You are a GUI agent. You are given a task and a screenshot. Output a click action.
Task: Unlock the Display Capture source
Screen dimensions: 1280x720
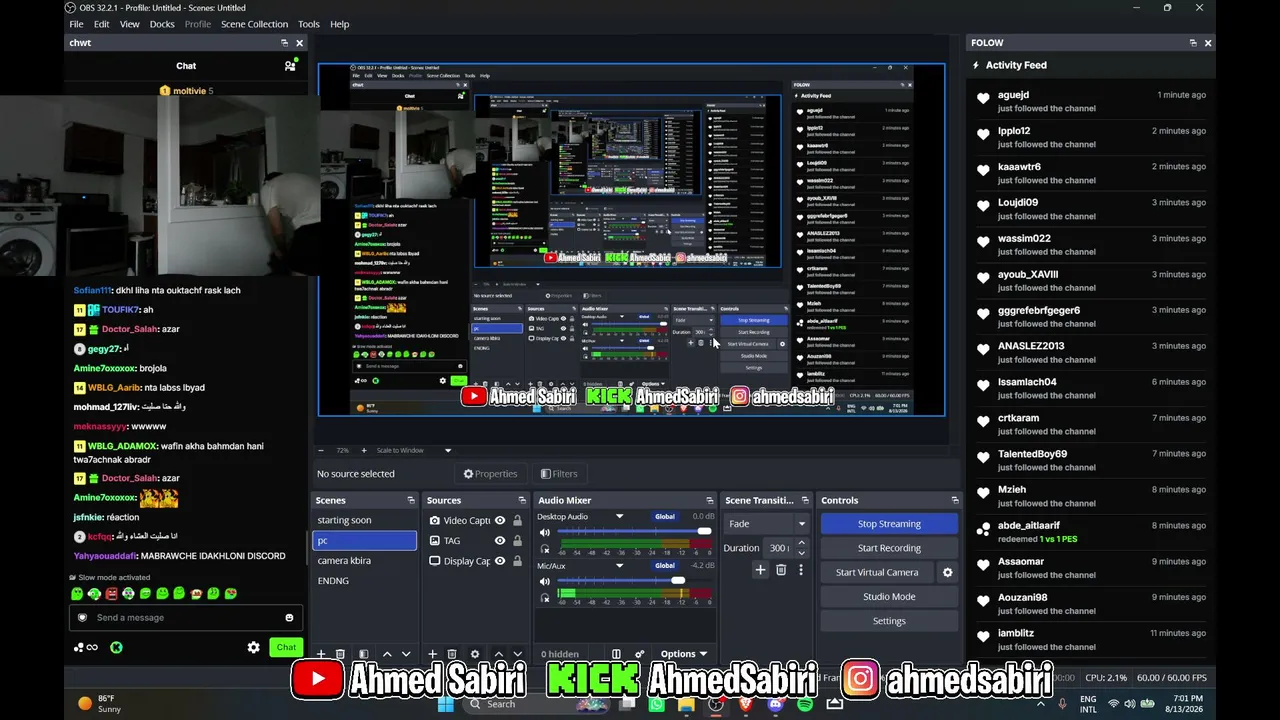tap(517, 561)
